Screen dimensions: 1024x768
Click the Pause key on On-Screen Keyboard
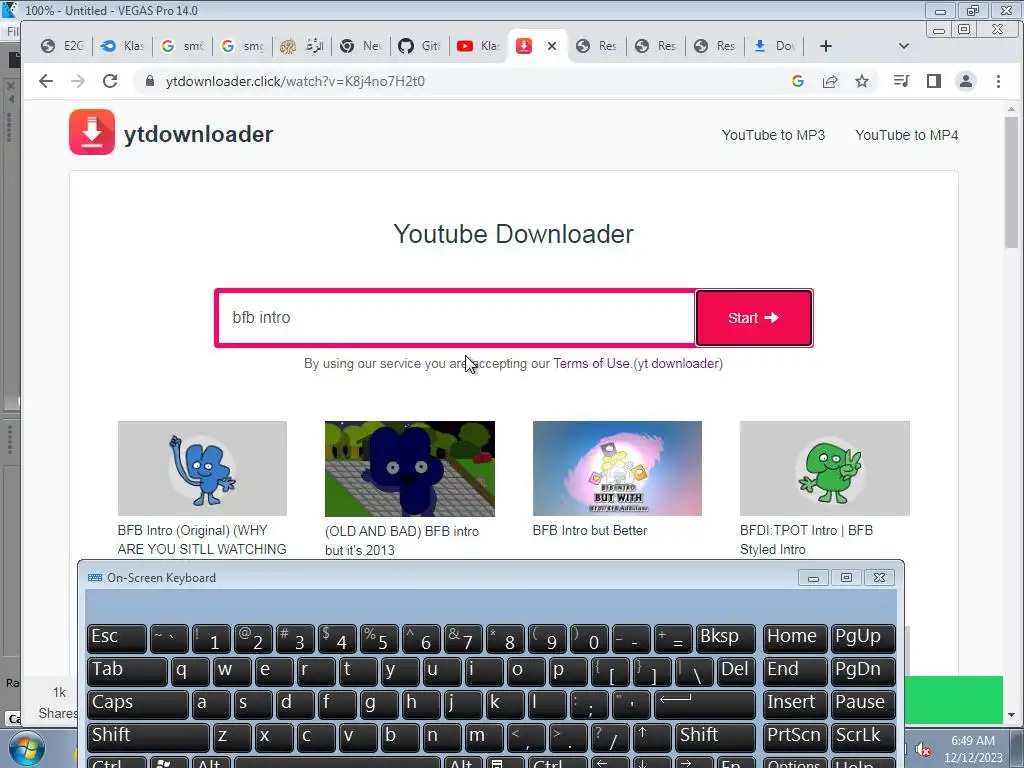coord(863,704)
